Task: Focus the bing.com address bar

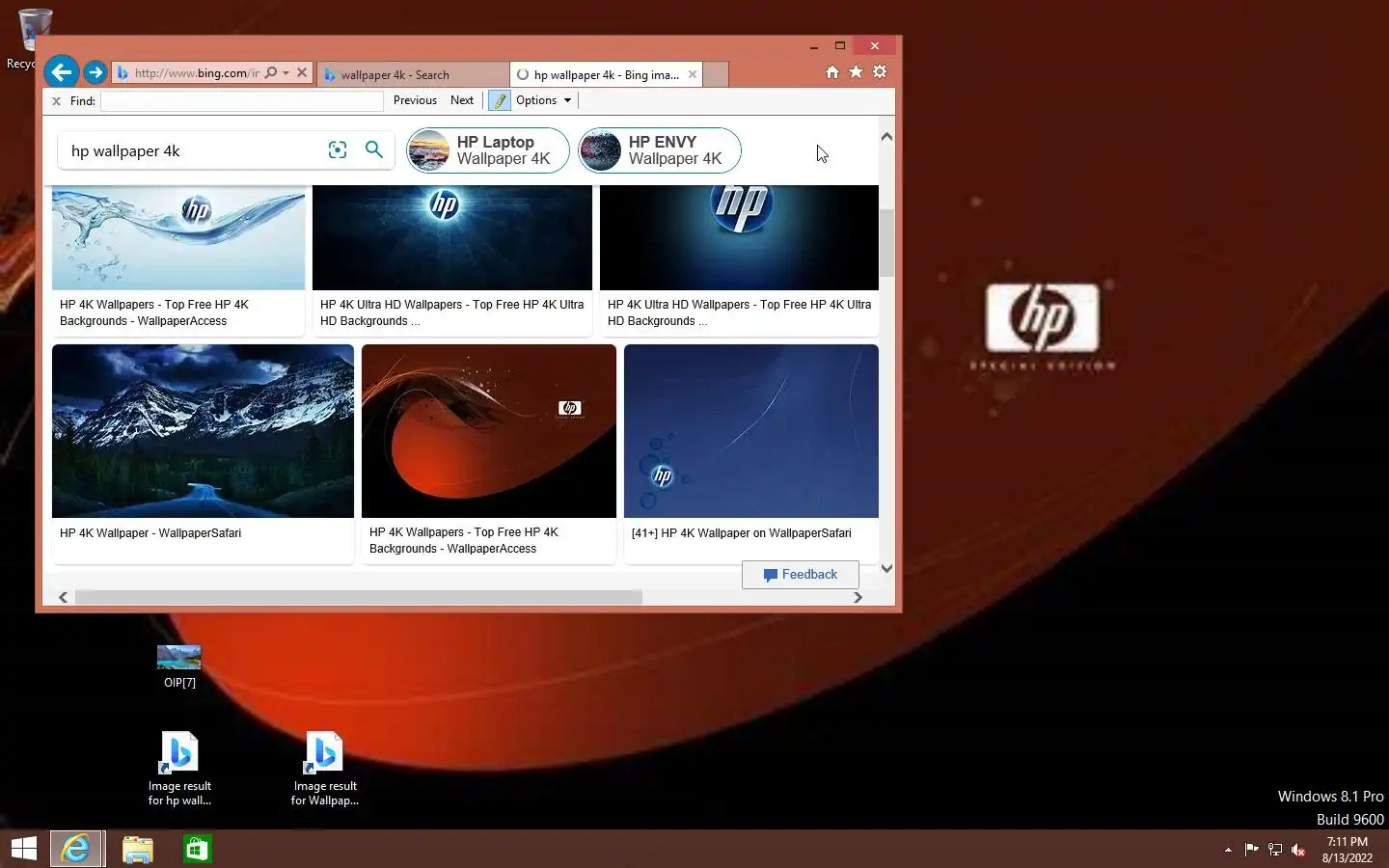Action: point(197,72)
